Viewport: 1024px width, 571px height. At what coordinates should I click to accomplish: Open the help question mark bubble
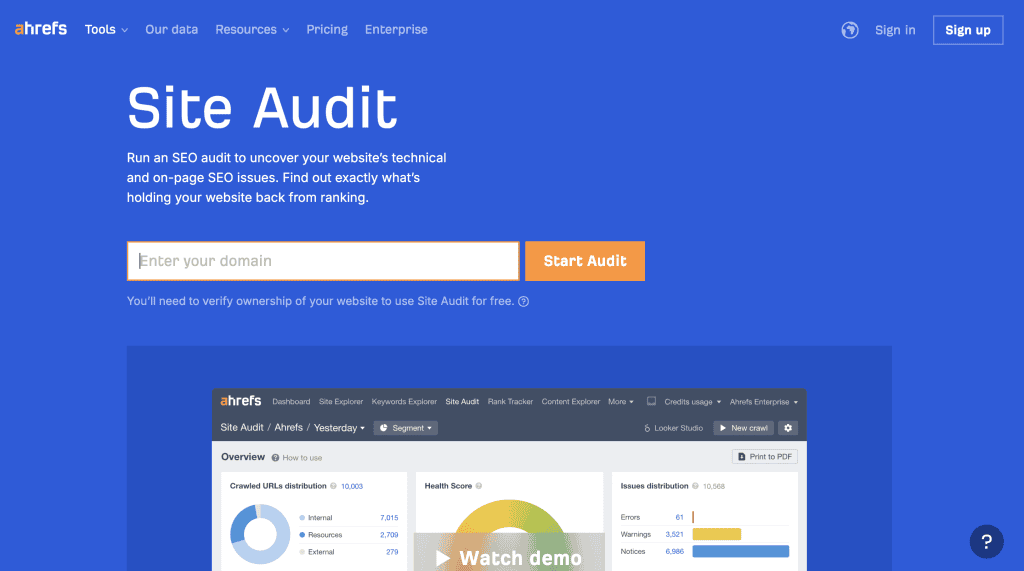[x=986, y=542]
